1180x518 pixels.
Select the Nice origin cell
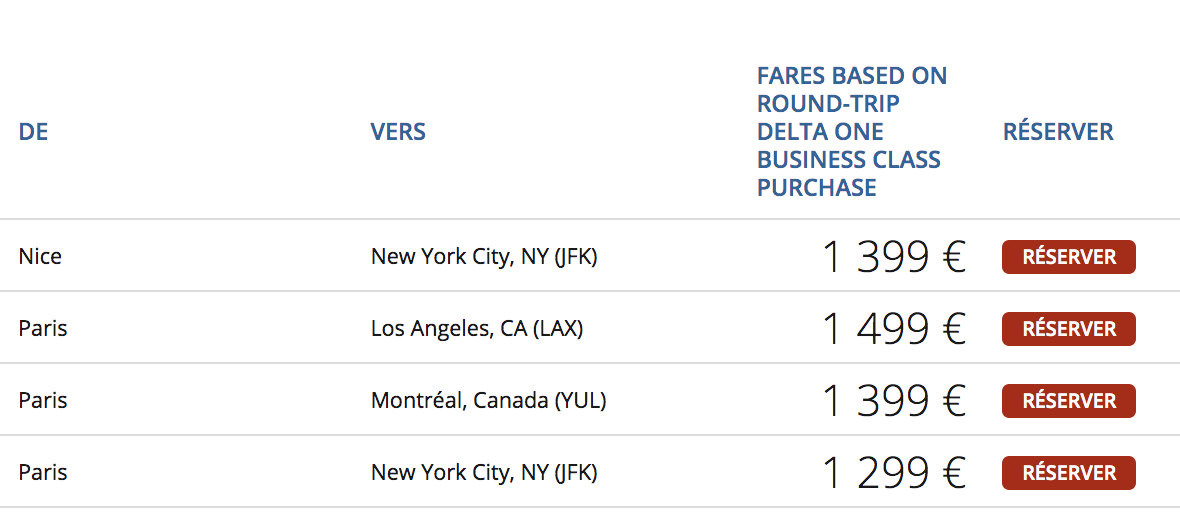40,257
